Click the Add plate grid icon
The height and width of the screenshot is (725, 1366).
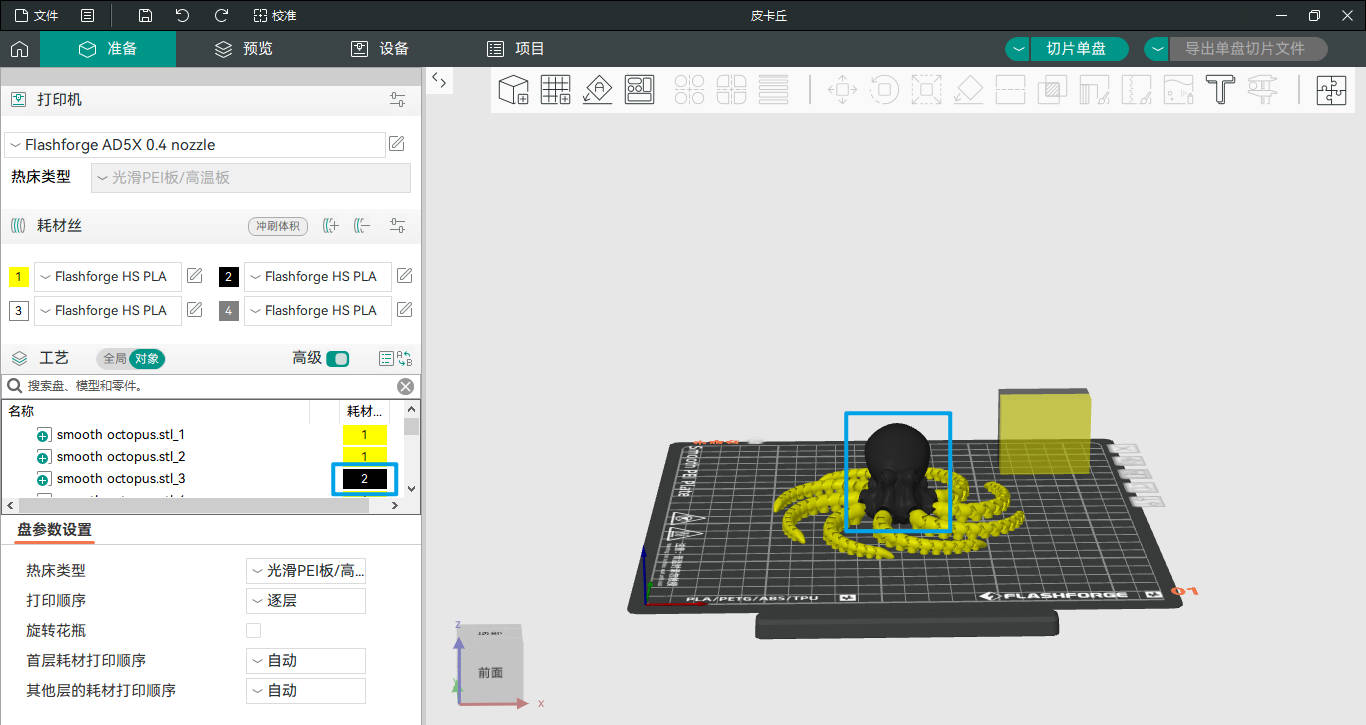tap(555, 90)
